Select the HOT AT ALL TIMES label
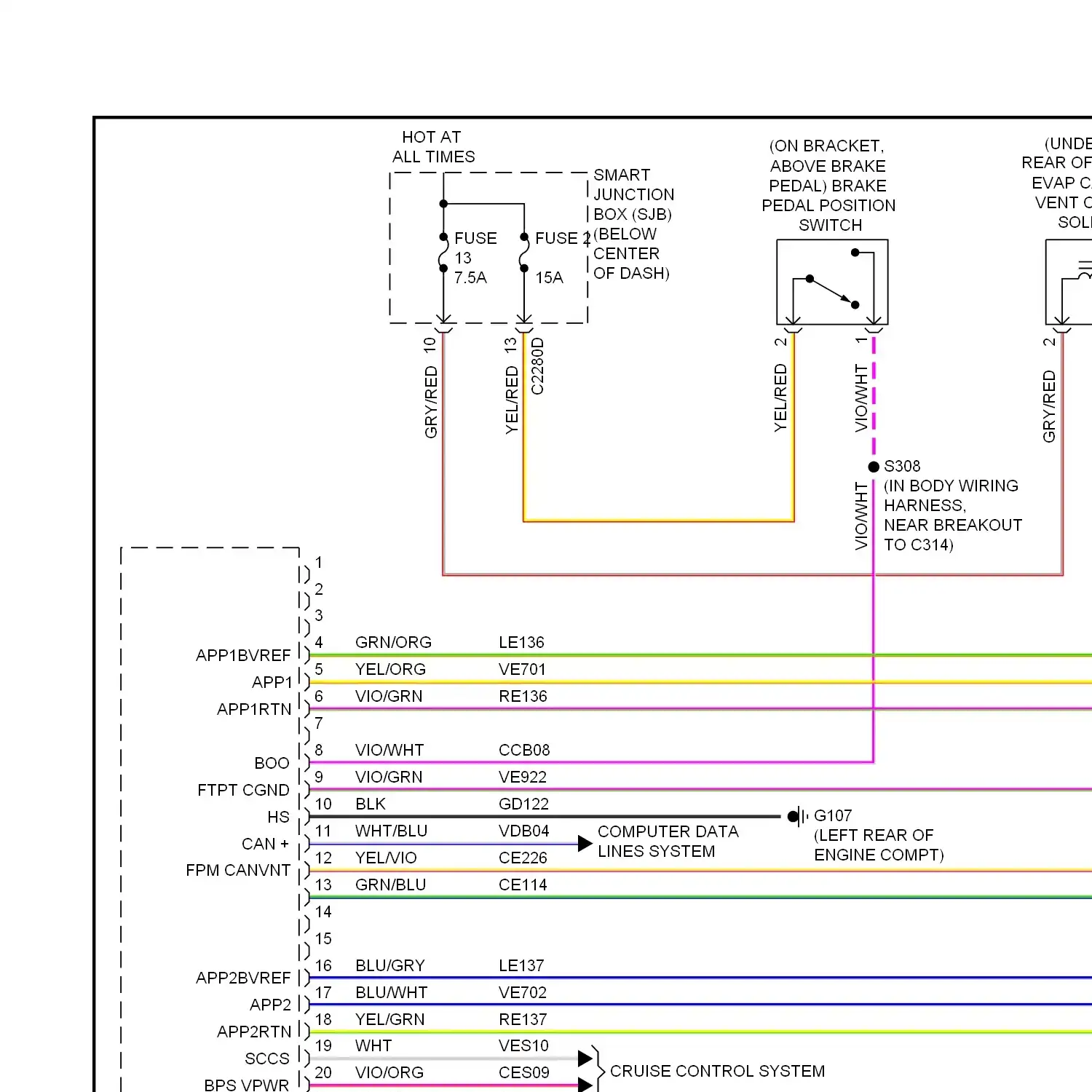1092x1092 pixels. pyautogui.click(x=433, y=147)
